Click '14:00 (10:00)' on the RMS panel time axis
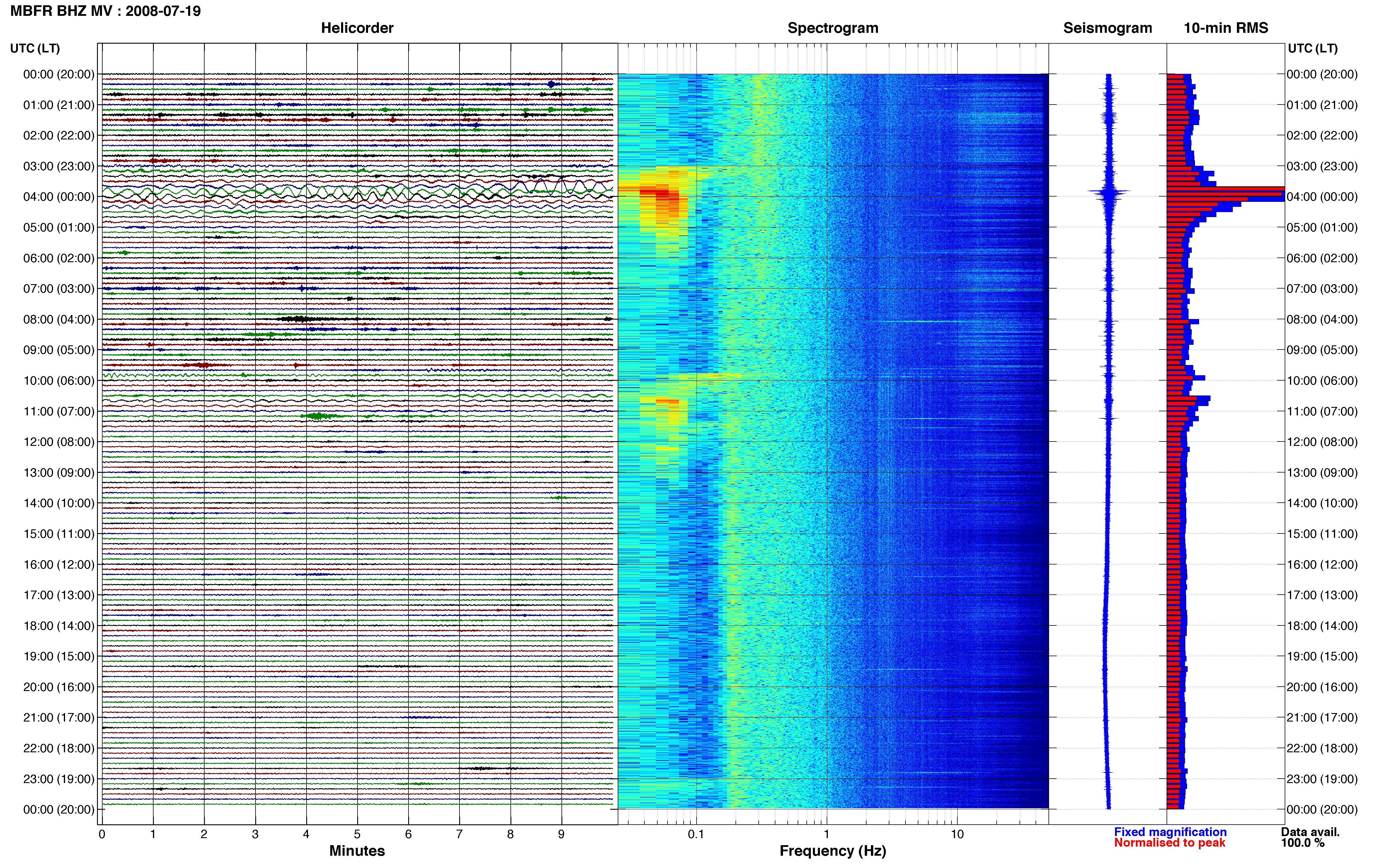Image resolution: width=1389 pixels, height=868 pixels. point(1322,504)
